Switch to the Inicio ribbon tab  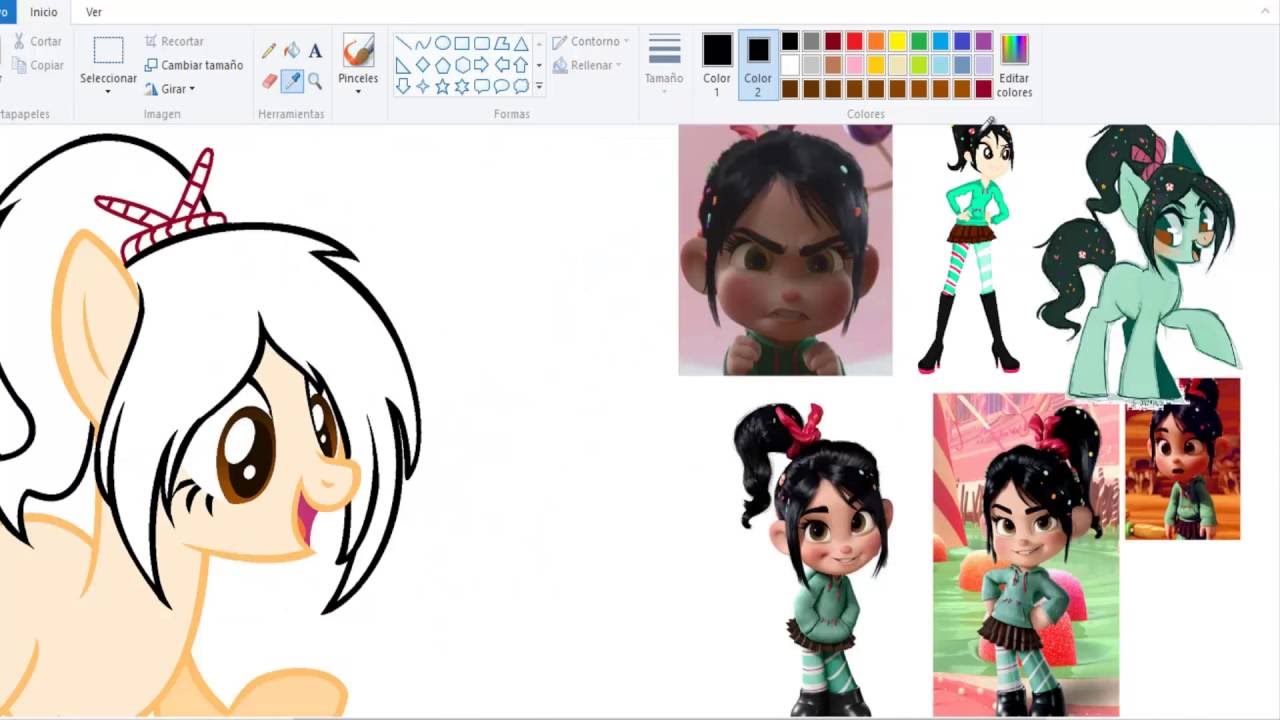(43, 12)
